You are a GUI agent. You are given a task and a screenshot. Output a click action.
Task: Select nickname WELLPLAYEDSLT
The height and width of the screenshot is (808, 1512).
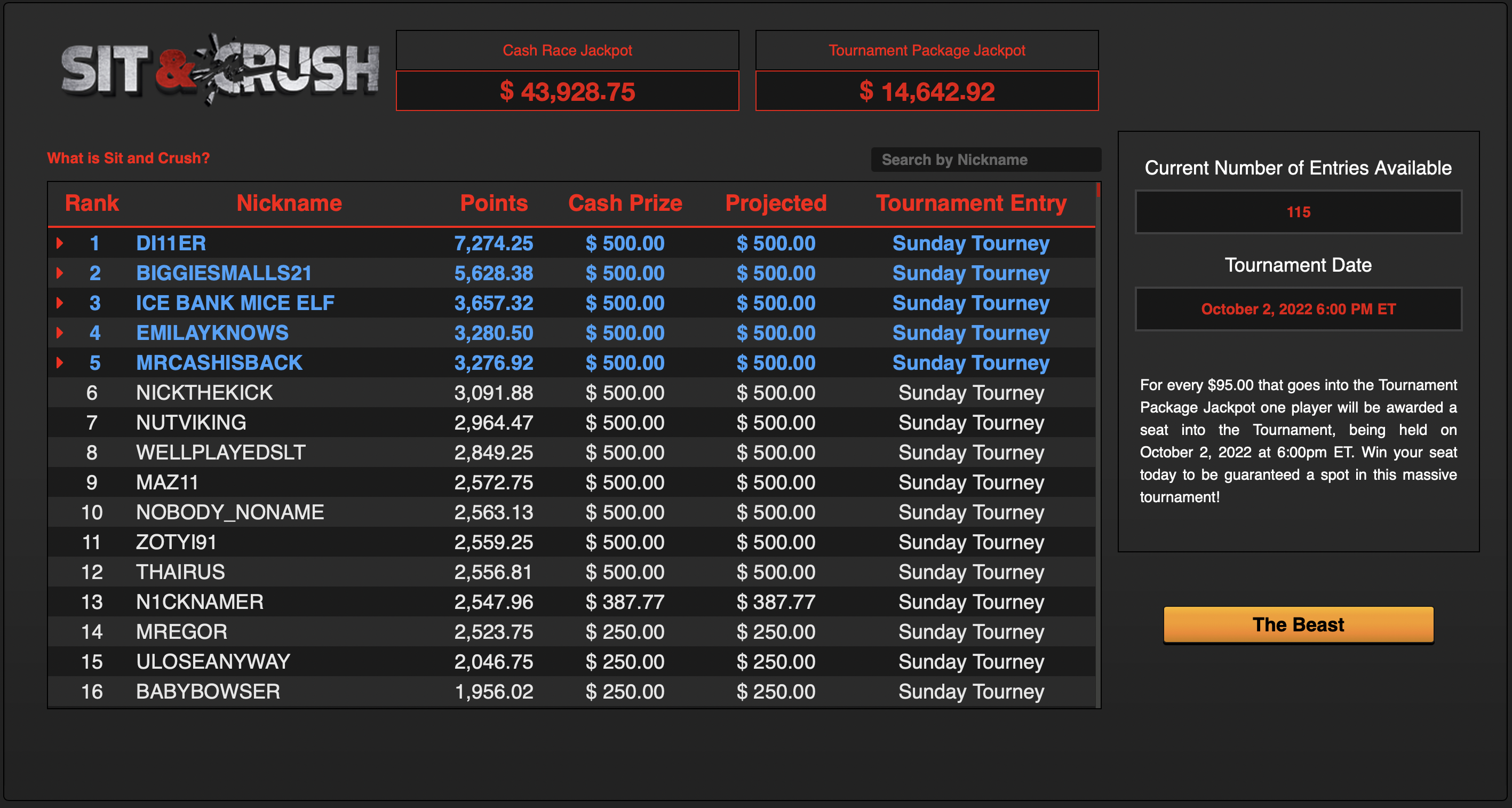[x=221, y=453]
